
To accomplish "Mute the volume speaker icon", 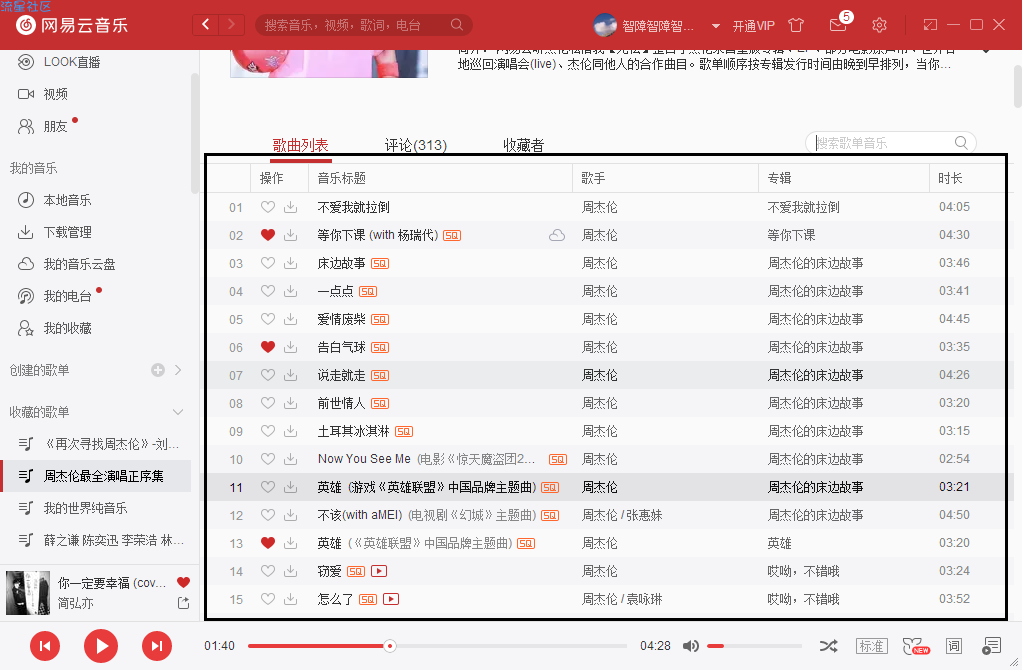I will 690,646.
